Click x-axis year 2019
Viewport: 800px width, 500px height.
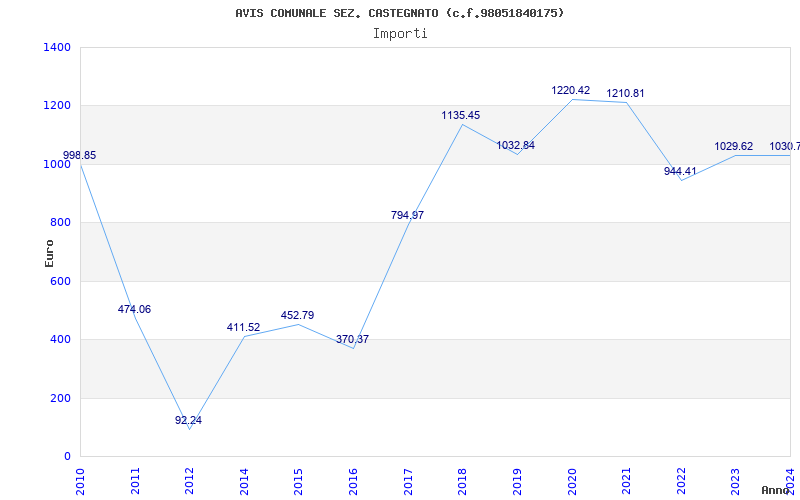[517, 481]
